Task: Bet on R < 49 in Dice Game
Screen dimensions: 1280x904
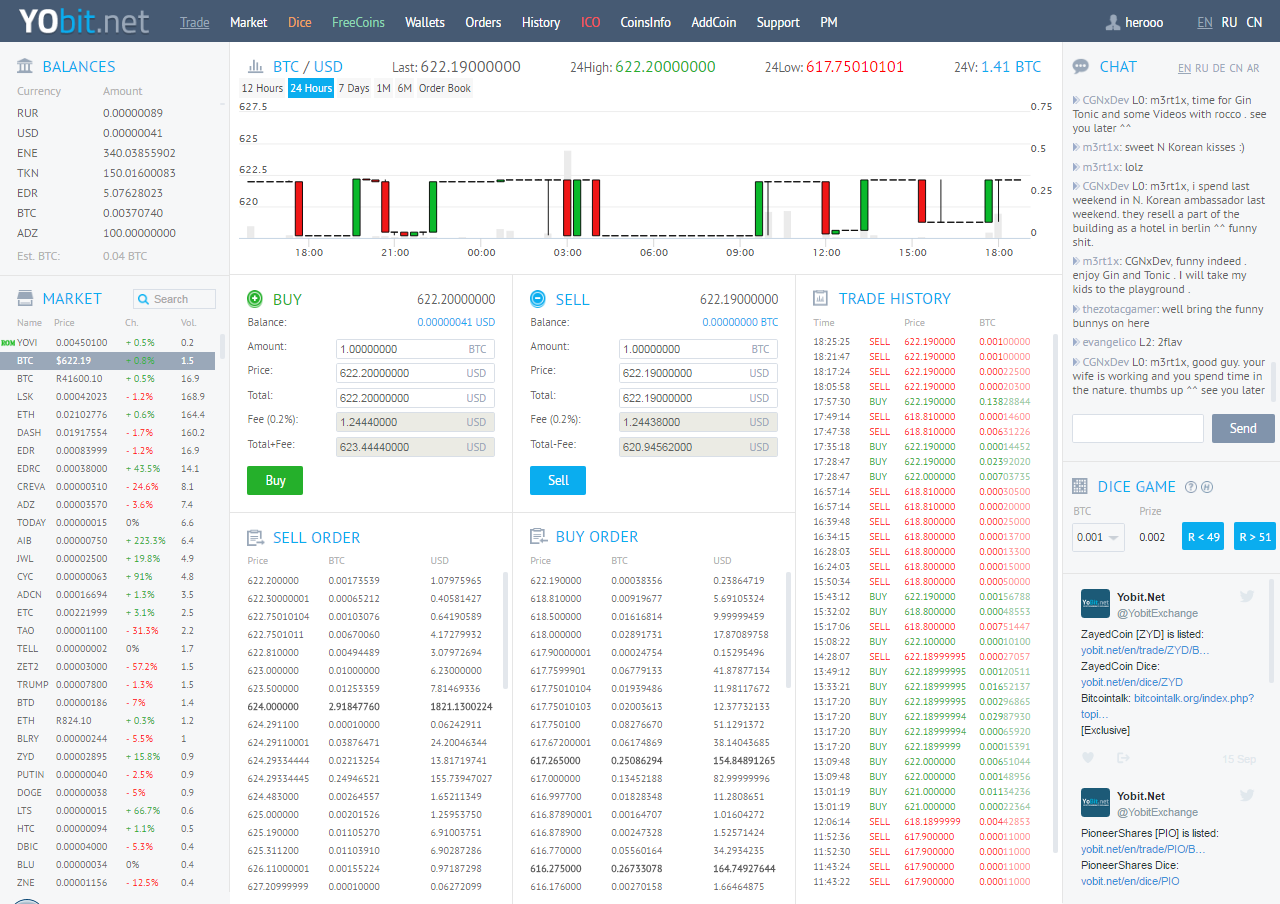Action: click(x=1203, y=537)
